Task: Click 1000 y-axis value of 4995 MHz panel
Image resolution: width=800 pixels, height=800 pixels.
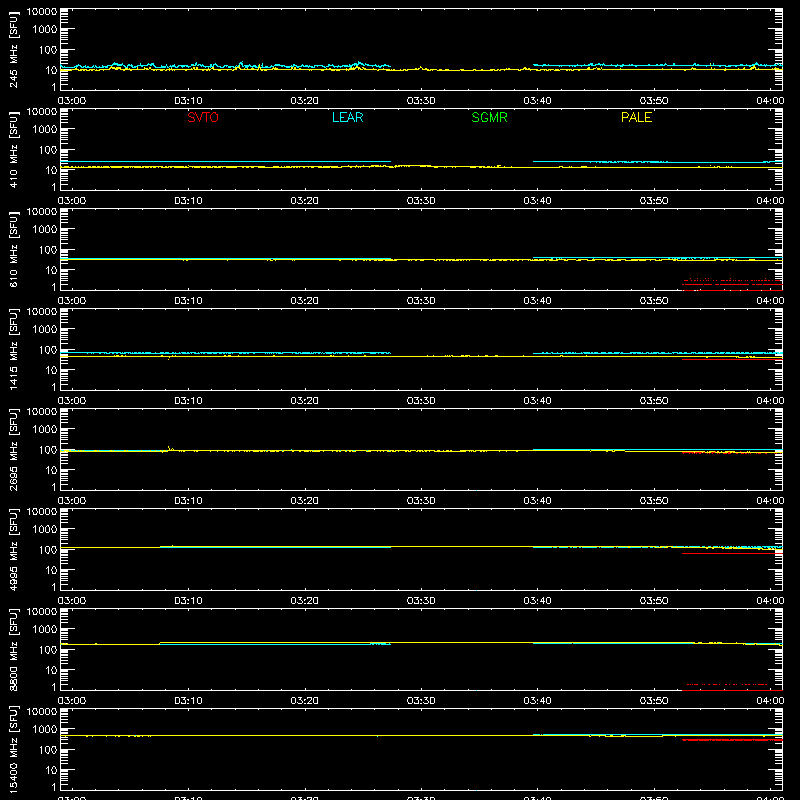Action: click(45, 530)
